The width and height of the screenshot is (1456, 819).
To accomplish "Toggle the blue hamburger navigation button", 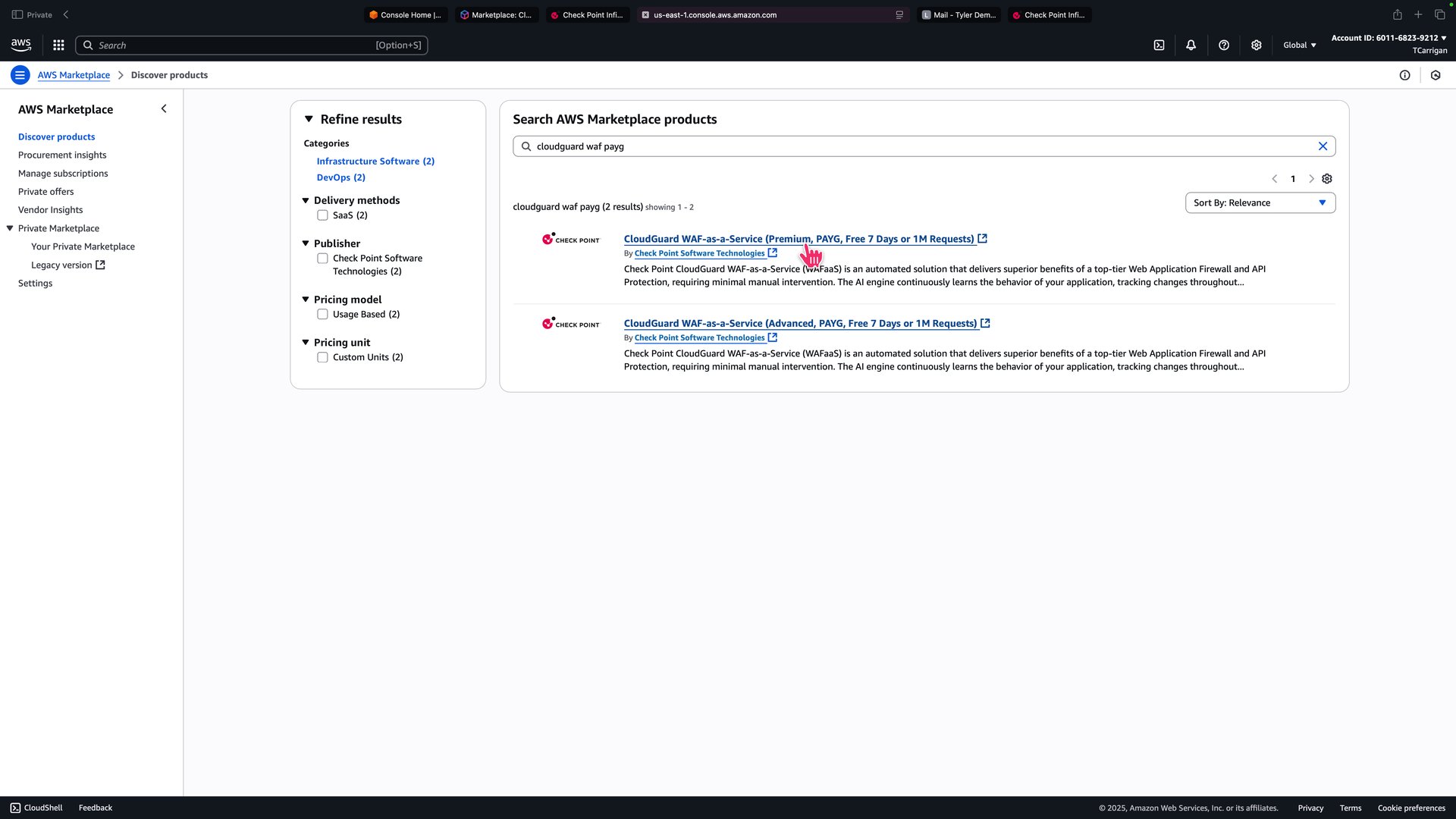I will 20,75.
